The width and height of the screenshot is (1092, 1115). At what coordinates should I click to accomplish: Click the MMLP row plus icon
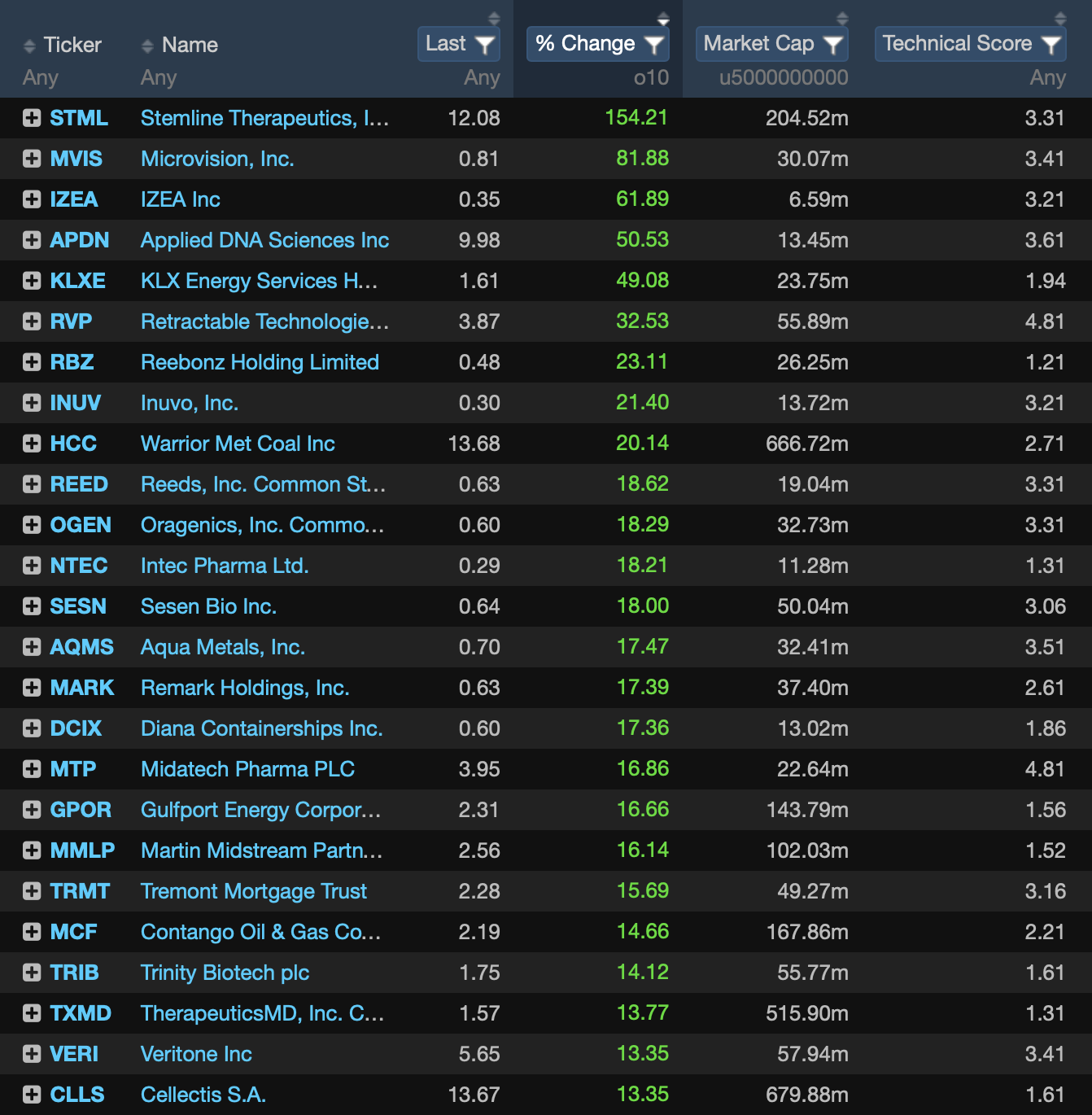[x=32, y=850]
